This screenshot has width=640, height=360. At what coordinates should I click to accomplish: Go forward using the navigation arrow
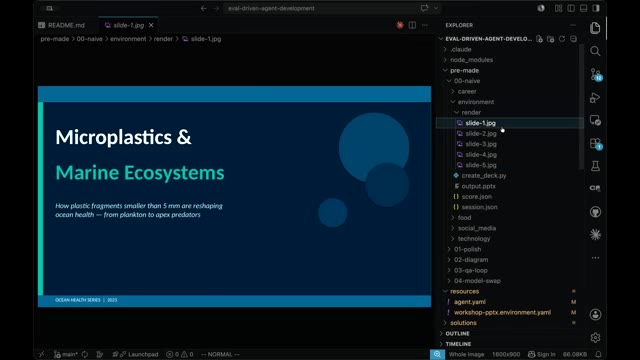coord(216,8)
